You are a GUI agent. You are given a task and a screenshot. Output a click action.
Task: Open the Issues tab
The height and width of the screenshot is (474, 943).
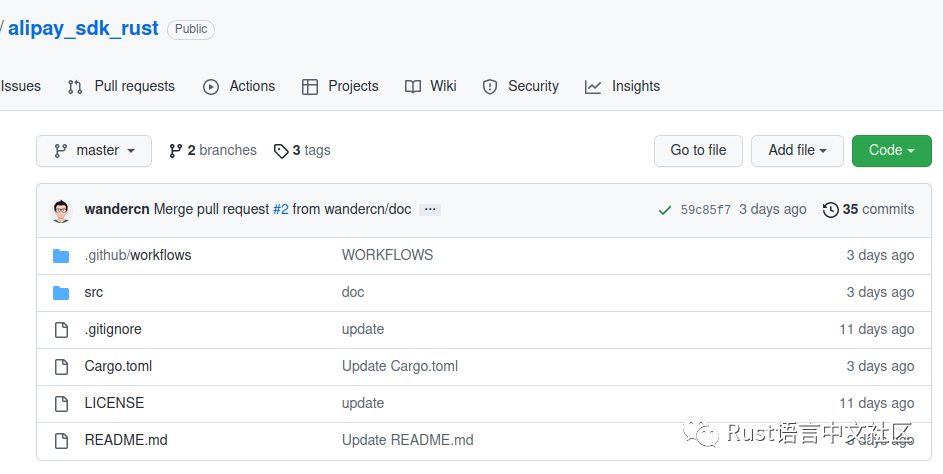20,86
